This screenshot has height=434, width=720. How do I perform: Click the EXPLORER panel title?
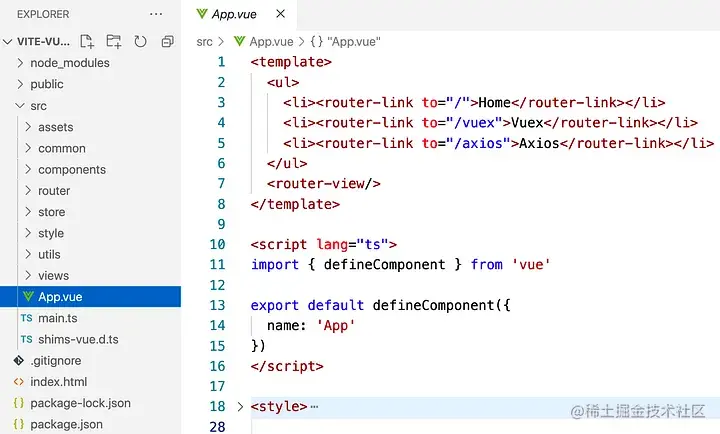43,14
